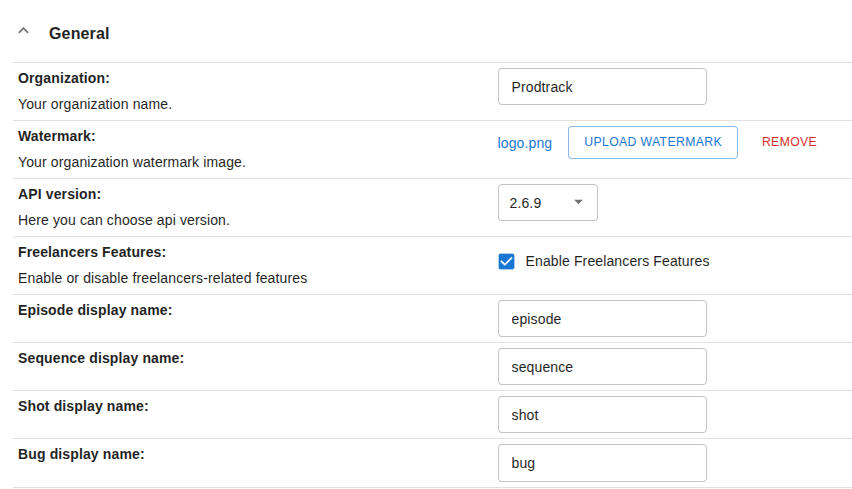Select the General section heading
This screenshot has width=852, height=489.
[79, 33]
